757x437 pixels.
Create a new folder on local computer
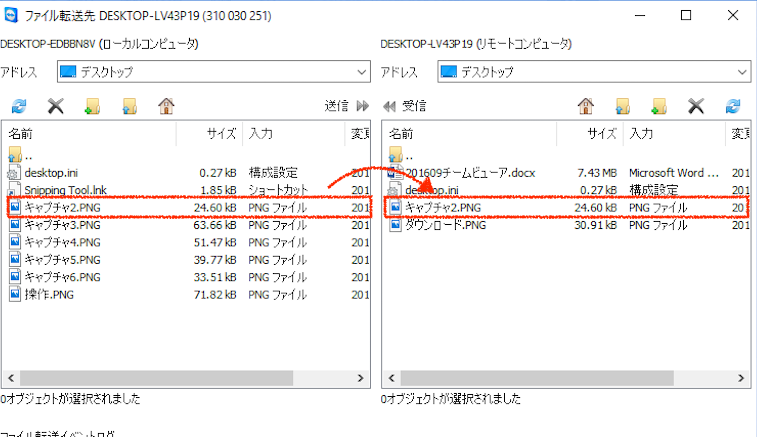click(93, 105)
